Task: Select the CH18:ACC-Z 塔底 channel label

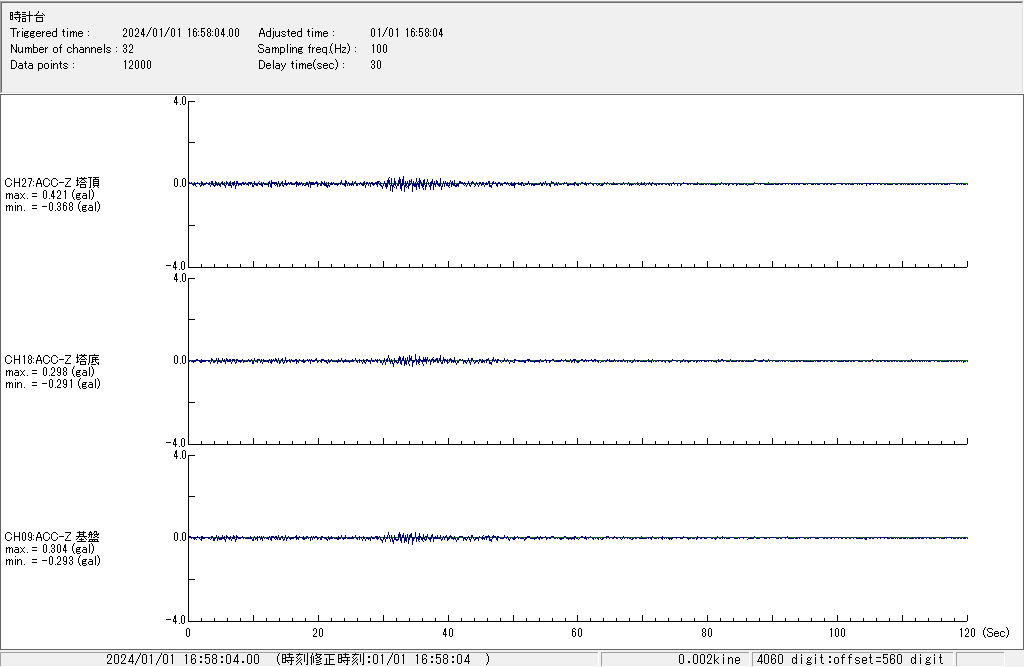Action: point(52,360)
